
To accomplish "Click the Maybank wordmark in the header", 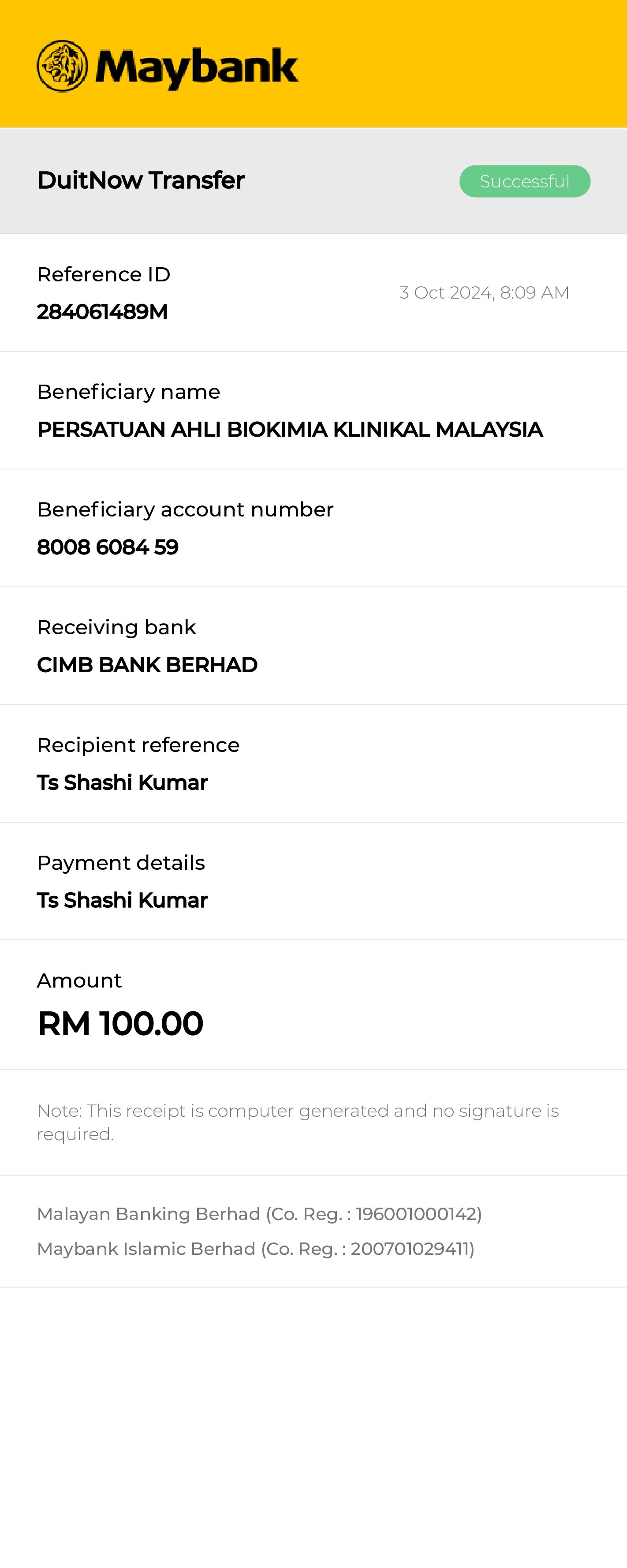I will point(197,67).
